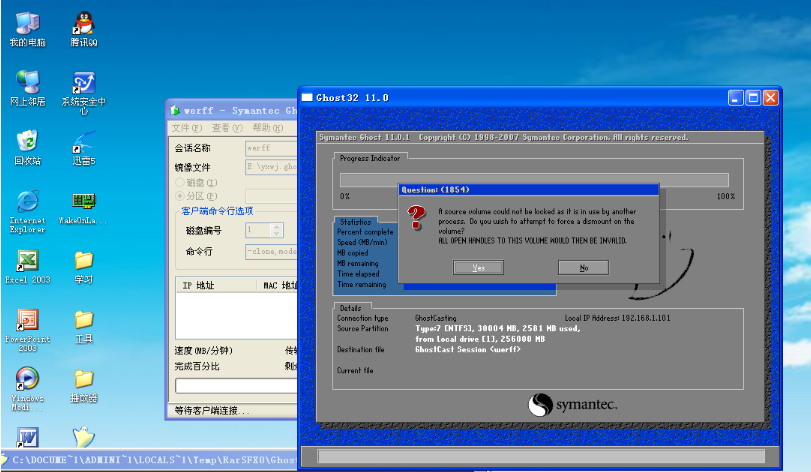Click the Time remaining statistics row
Image resolution: width=811 pixels, height=472 pixels.
point(362,284)
